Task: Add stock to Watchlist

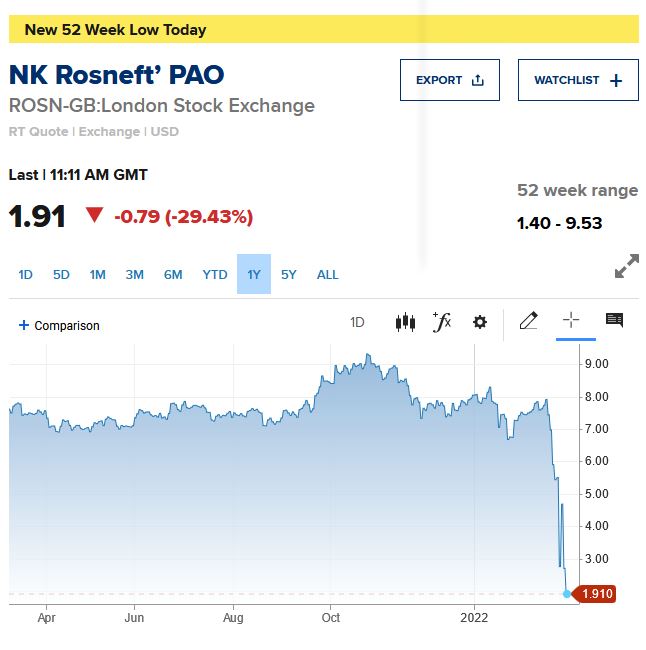Action: [x=578, y=80]
